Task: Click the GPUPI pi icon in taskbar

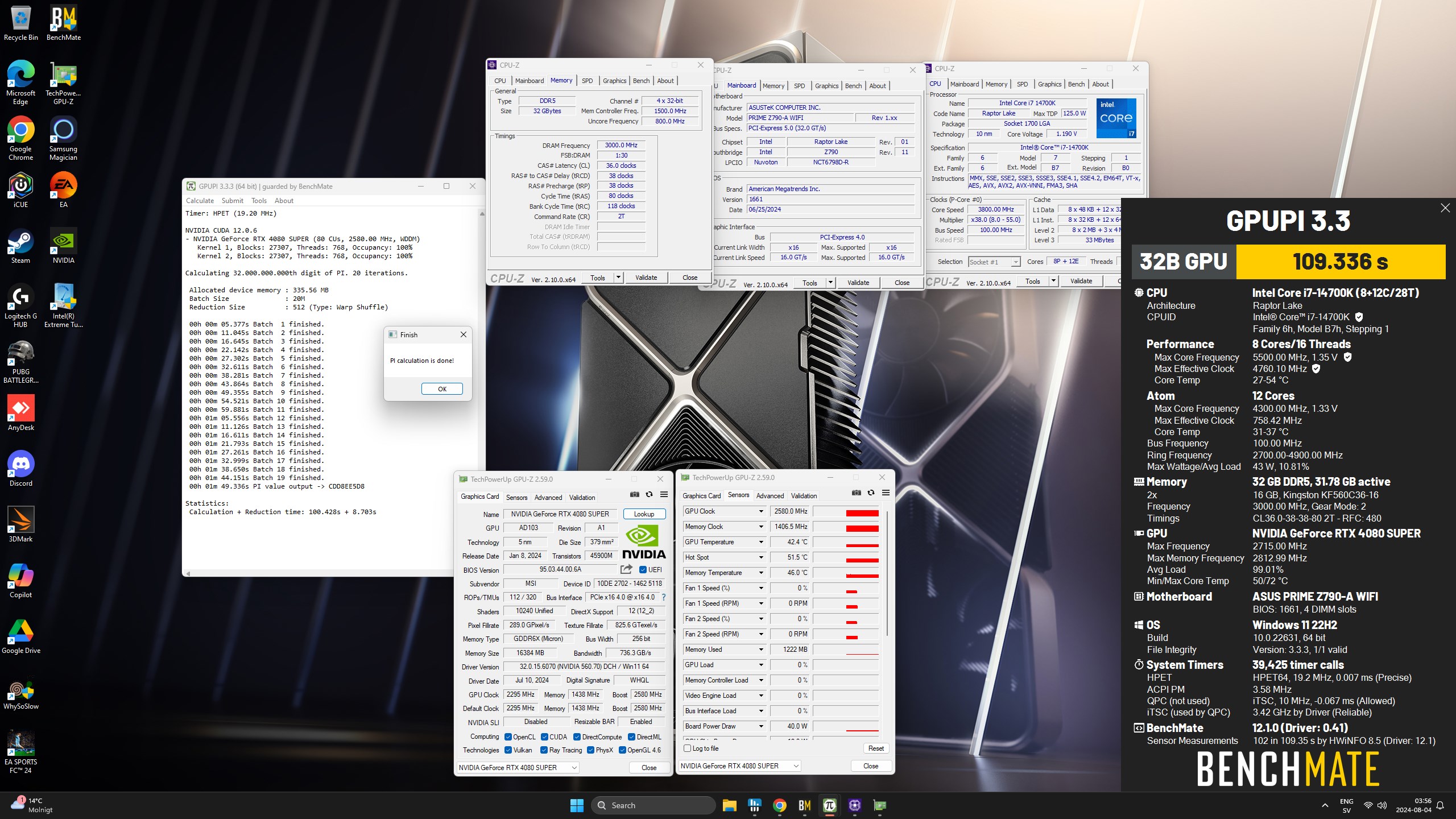Action: (x=829, y=805)
